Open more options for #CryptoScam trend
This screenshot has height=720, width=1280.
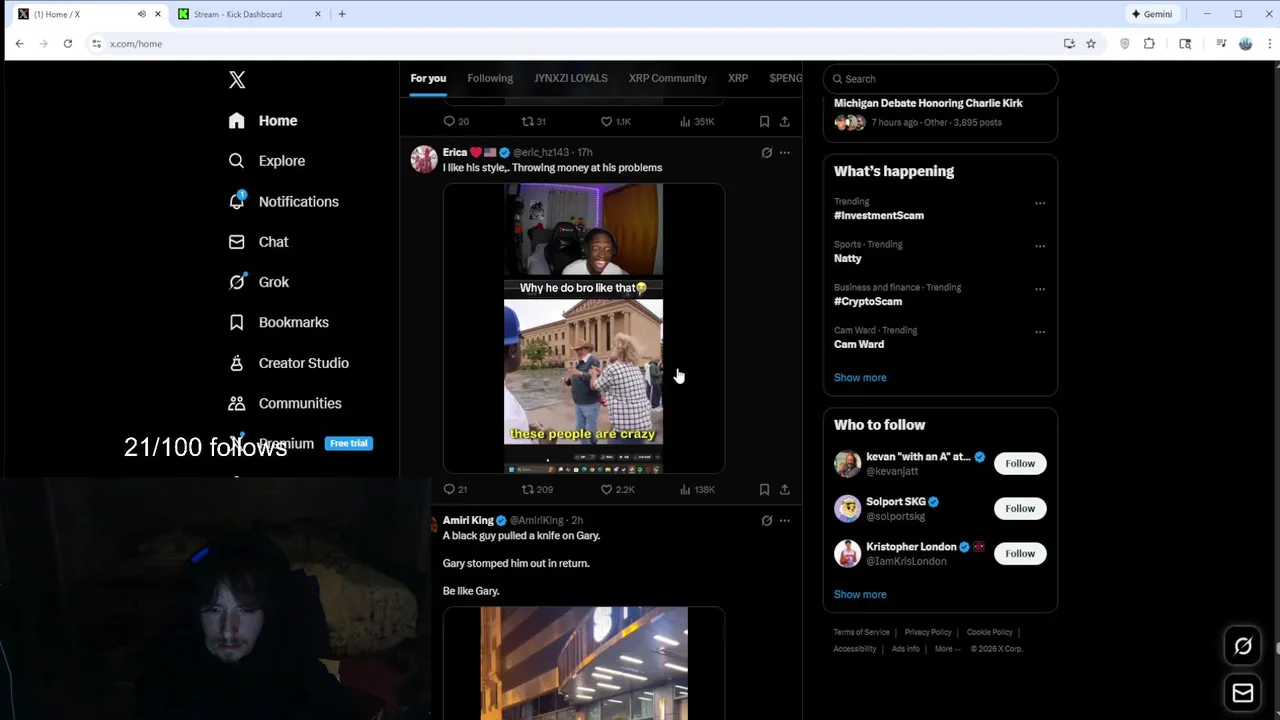[x=1040, y=289]
